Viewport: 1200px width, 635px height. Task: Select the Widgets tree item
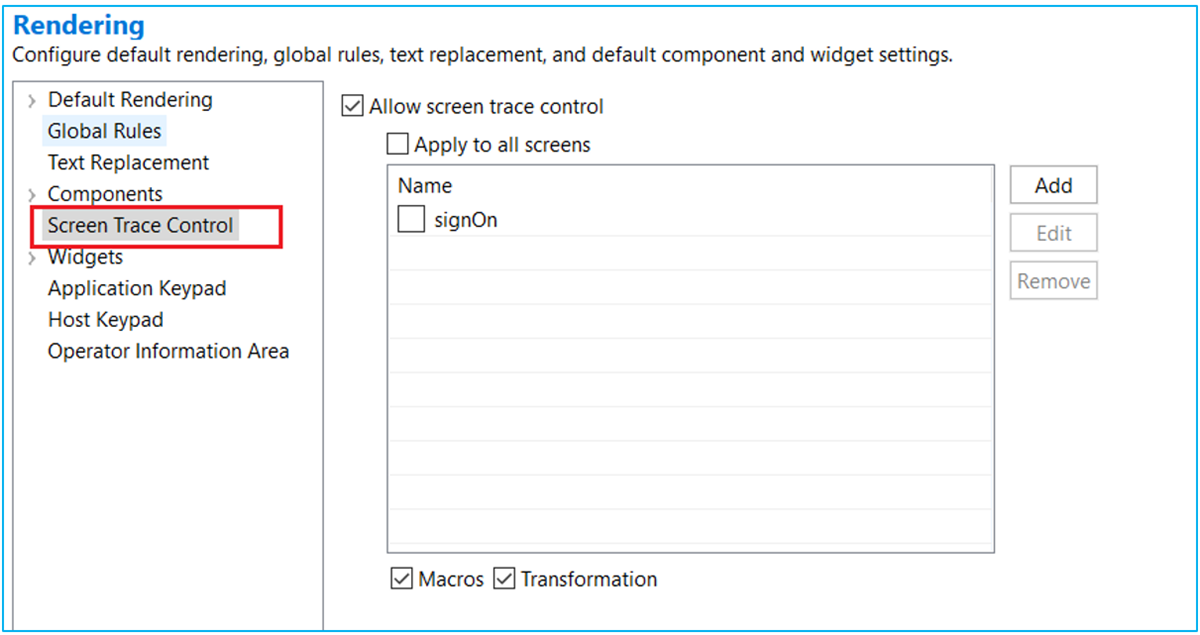click(x=85, y=258)
